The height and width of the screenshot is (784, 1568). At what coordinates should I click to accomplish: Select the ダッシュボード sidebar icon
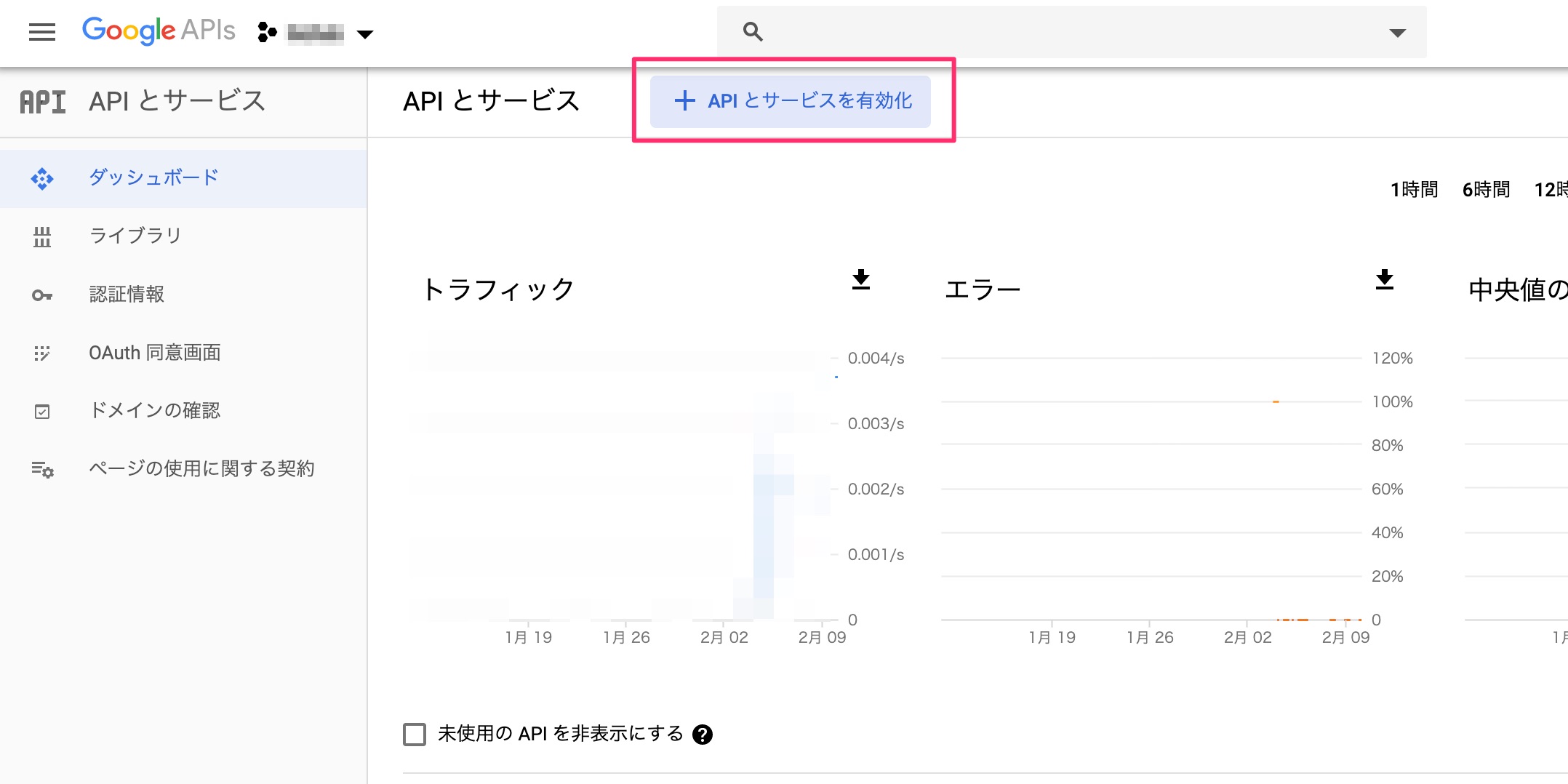(43, 177)
